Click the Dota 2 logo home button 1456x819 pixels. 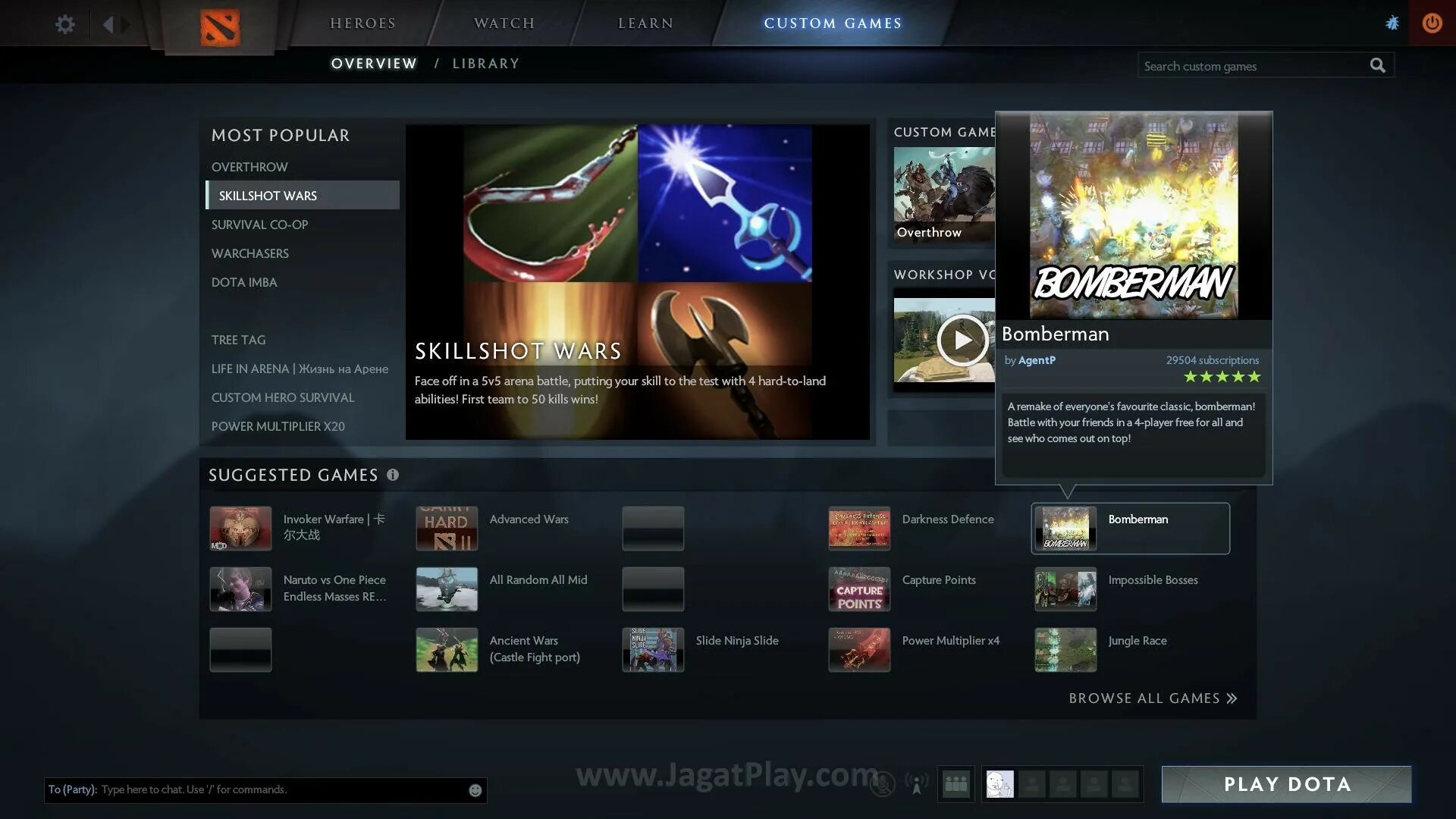click(x=220, y=27)
